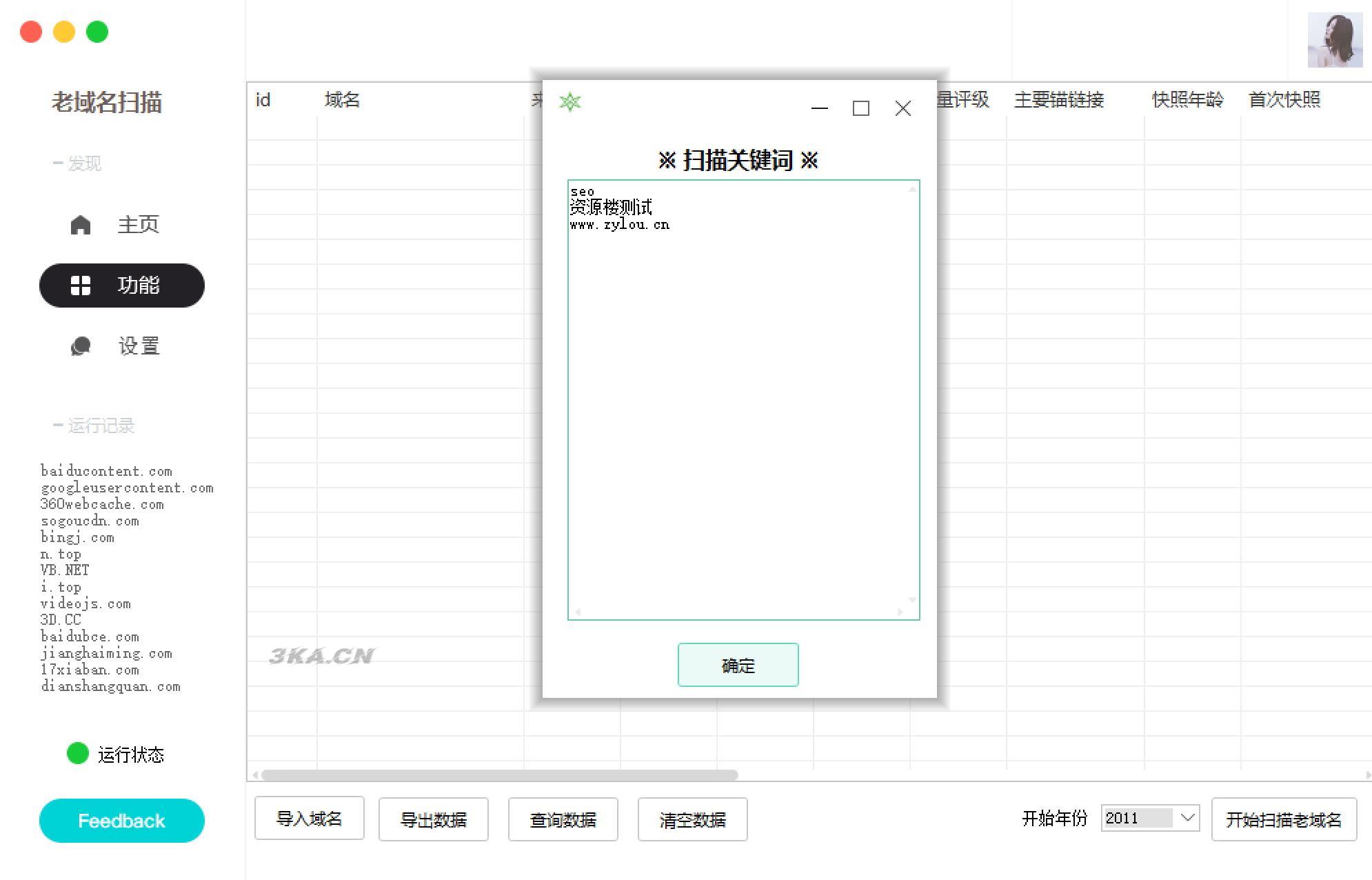This screenshot has width=1372, height=880.
Task: Click keyword box scroll left arrow
Action: pyautogui.click(x=578, y=612)
